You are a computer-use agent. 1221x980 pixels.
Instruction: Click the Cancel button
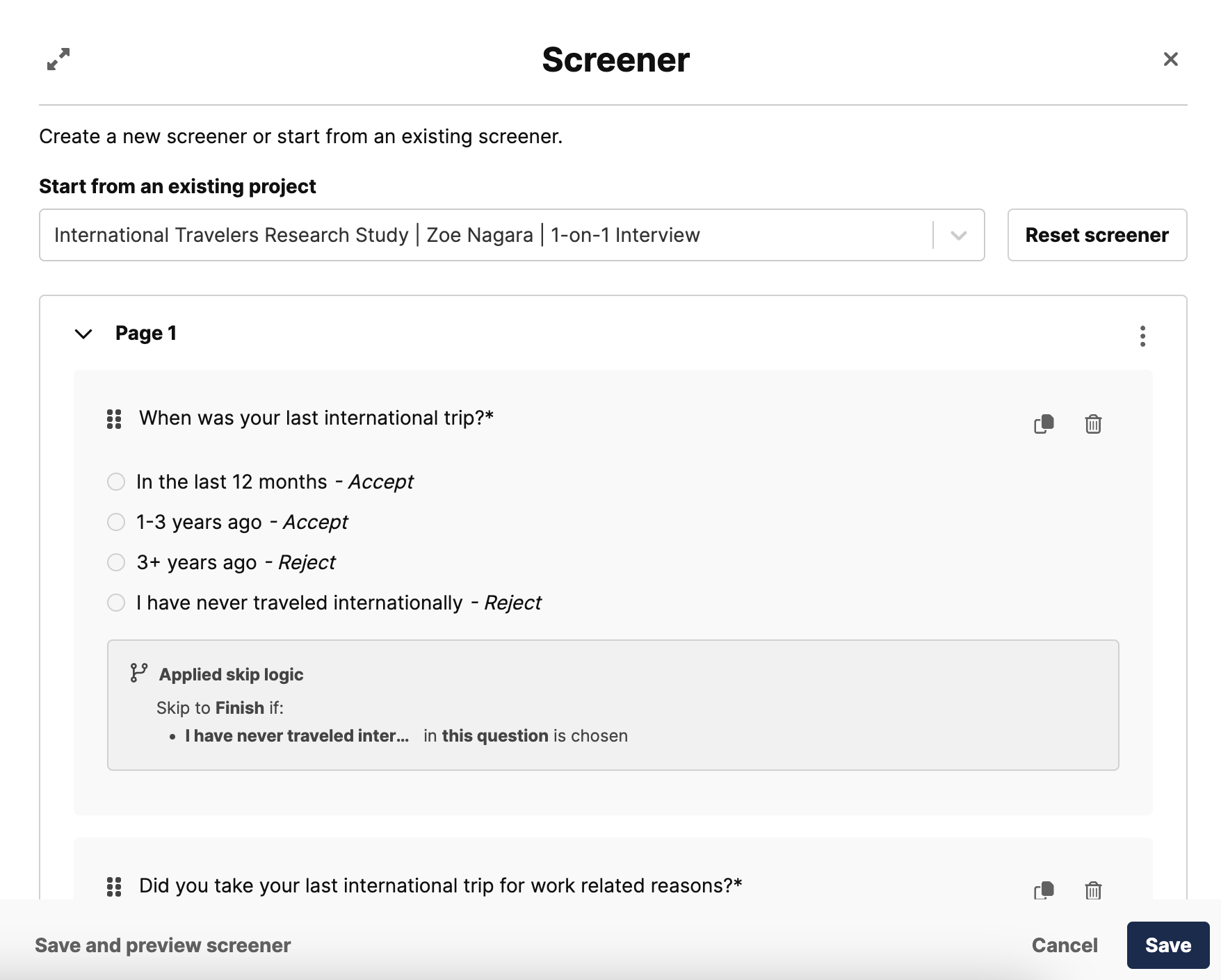(1065, 945)
